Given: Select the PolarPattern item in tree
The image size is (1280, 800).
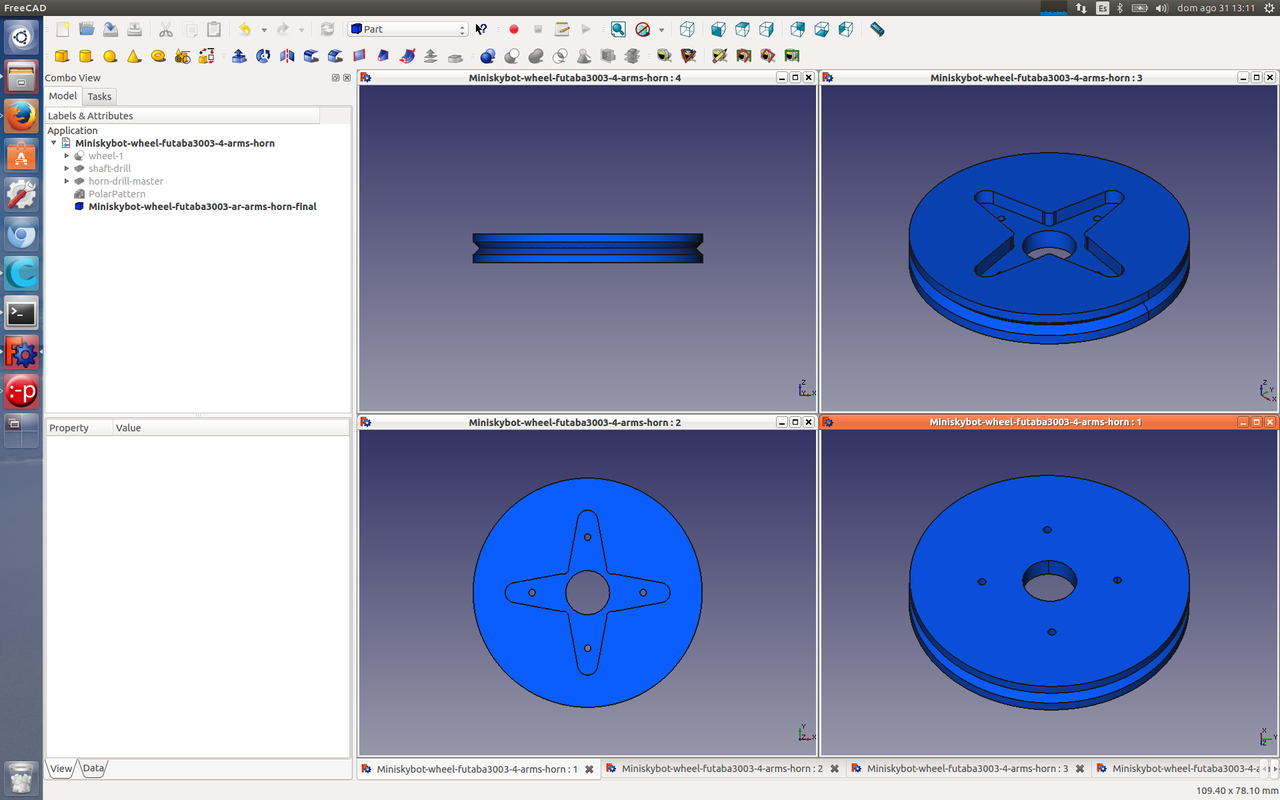Looking at the screenshot, I should pos(116,194).
